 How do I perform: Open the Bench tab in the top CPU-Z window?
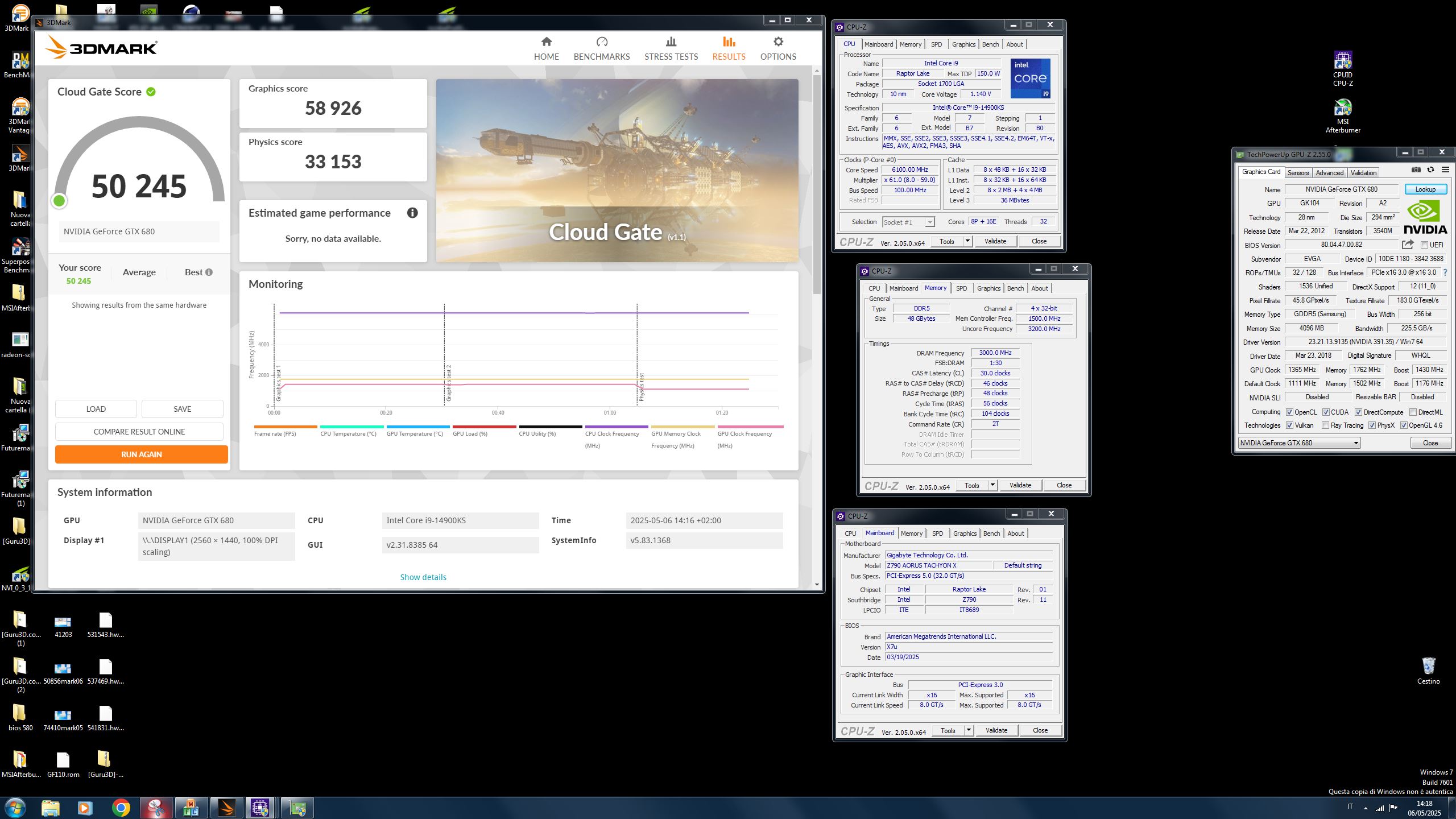990,44
